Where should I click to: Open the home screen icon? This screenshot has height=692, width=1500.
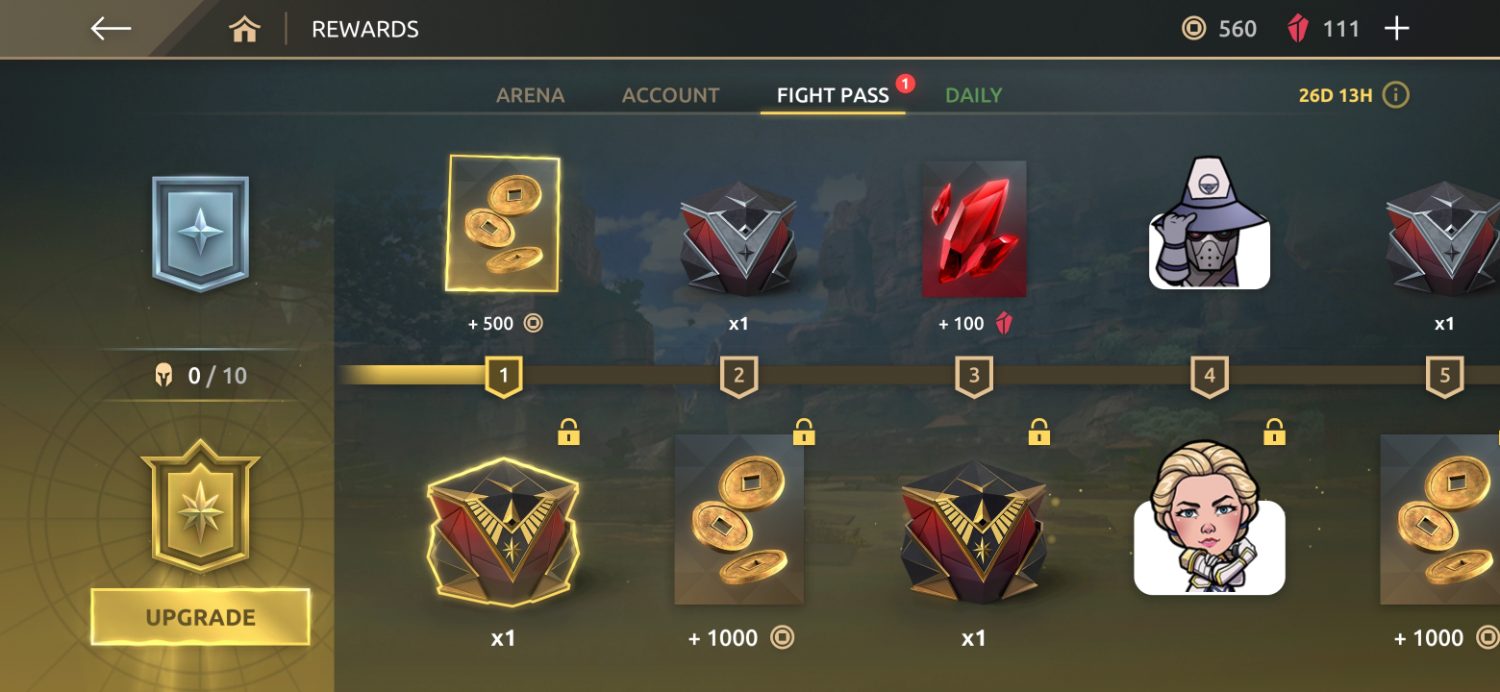click(x=244, y=29)
